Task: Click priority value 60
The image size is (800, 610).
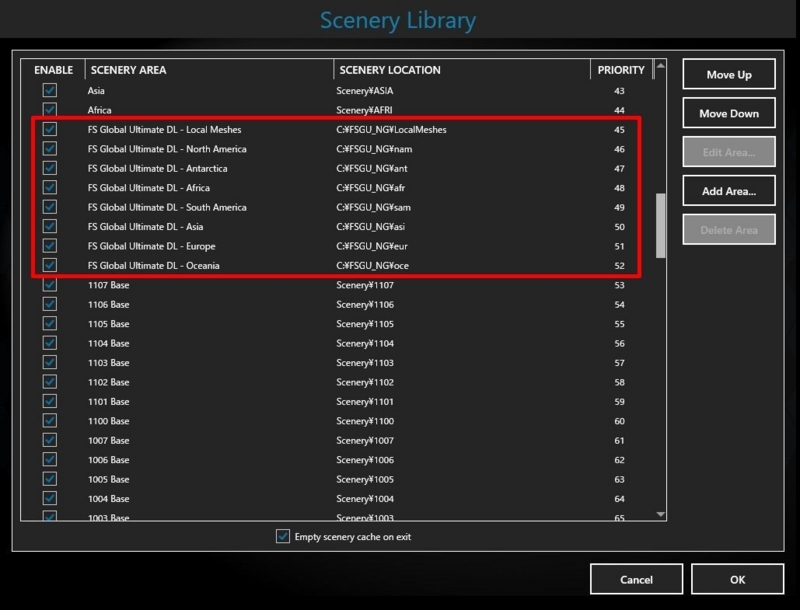Action: pyautogui.click(x=619, y=420)
